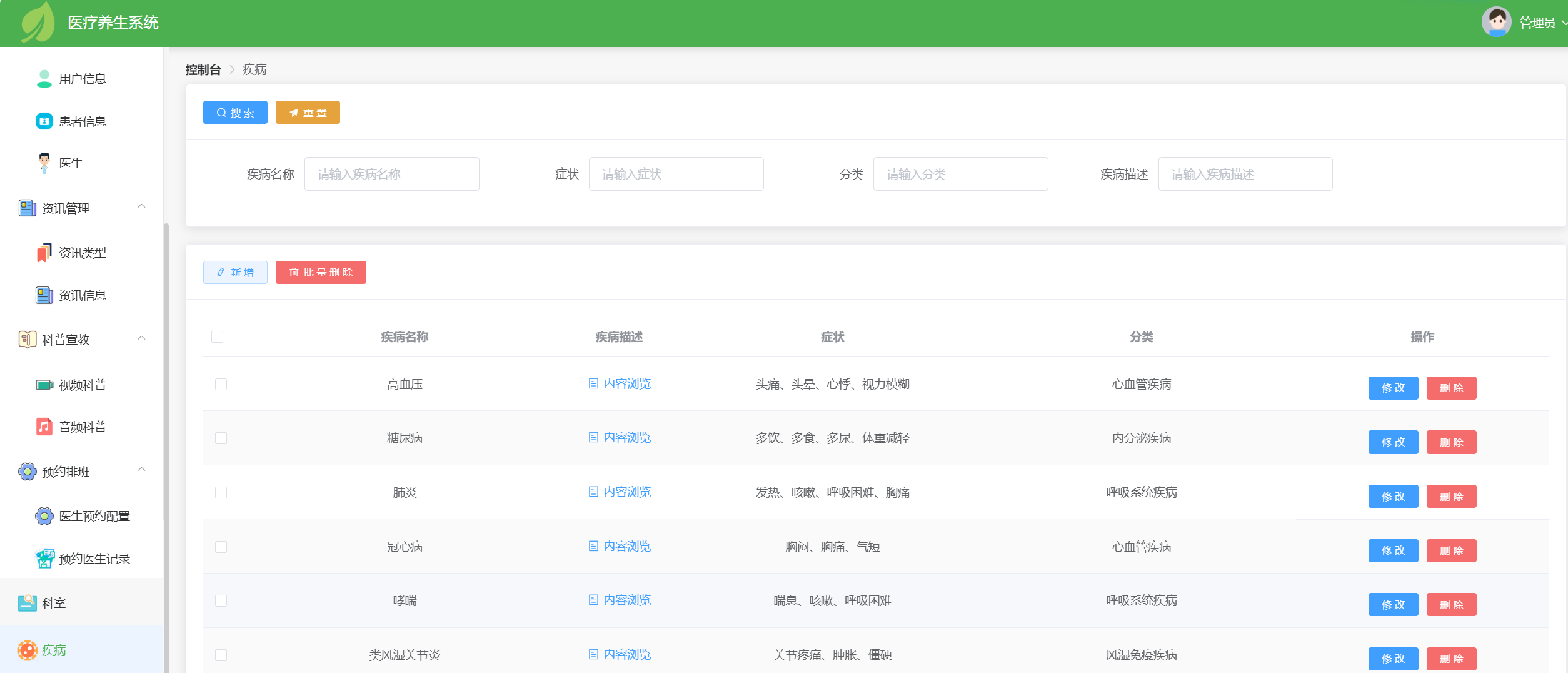Click 修改 for 肺炎
The height and width of the screenshot is (673, 1568).
[1393, 497]
